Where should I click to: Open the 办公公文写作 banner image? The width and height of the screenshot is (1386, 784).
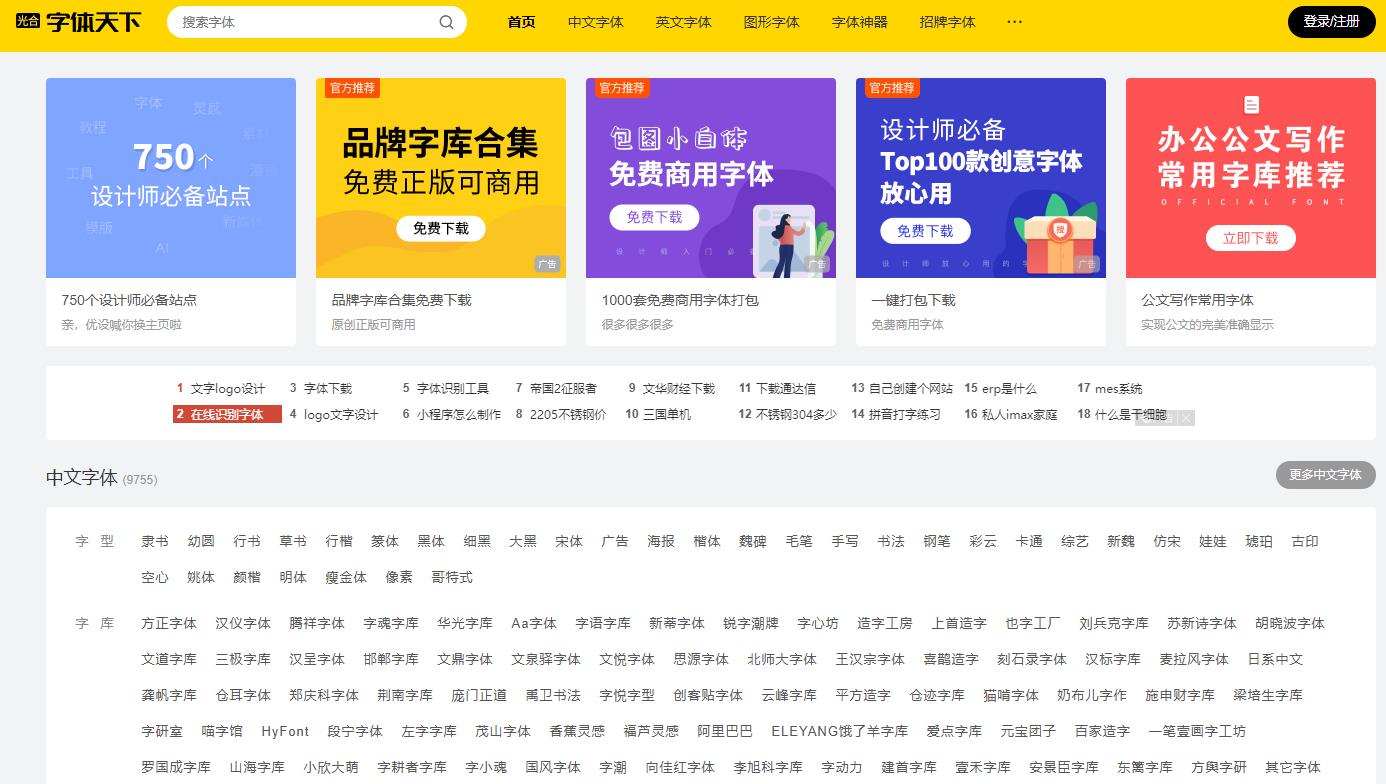(1251, 178)
